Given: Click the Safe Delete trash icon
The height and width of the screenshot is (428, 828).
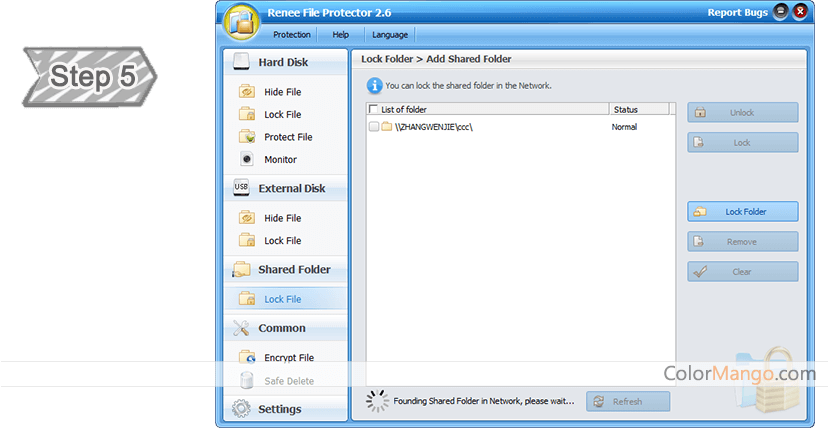Looking at the screenshot, I should pyautogui.click(x=247, y=380).
